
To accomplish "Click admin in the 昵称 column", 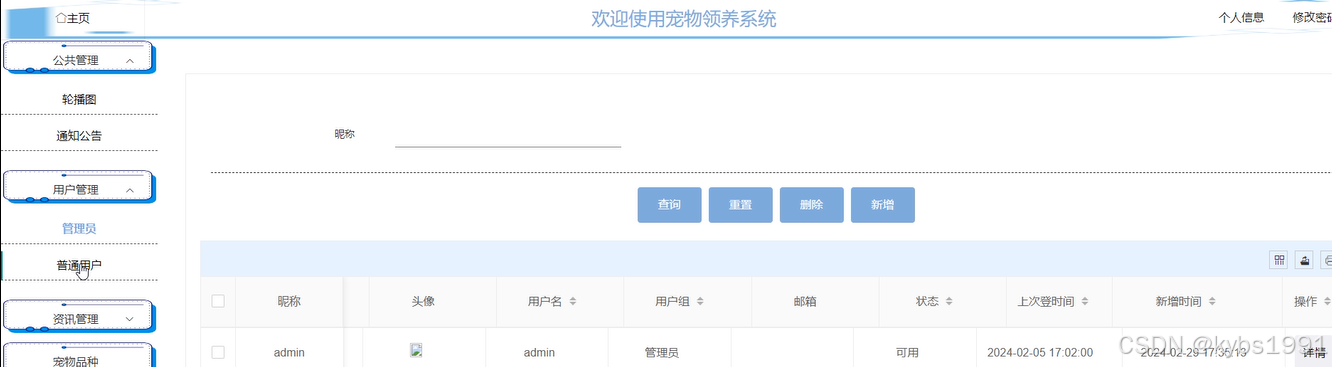I will 289,353.
